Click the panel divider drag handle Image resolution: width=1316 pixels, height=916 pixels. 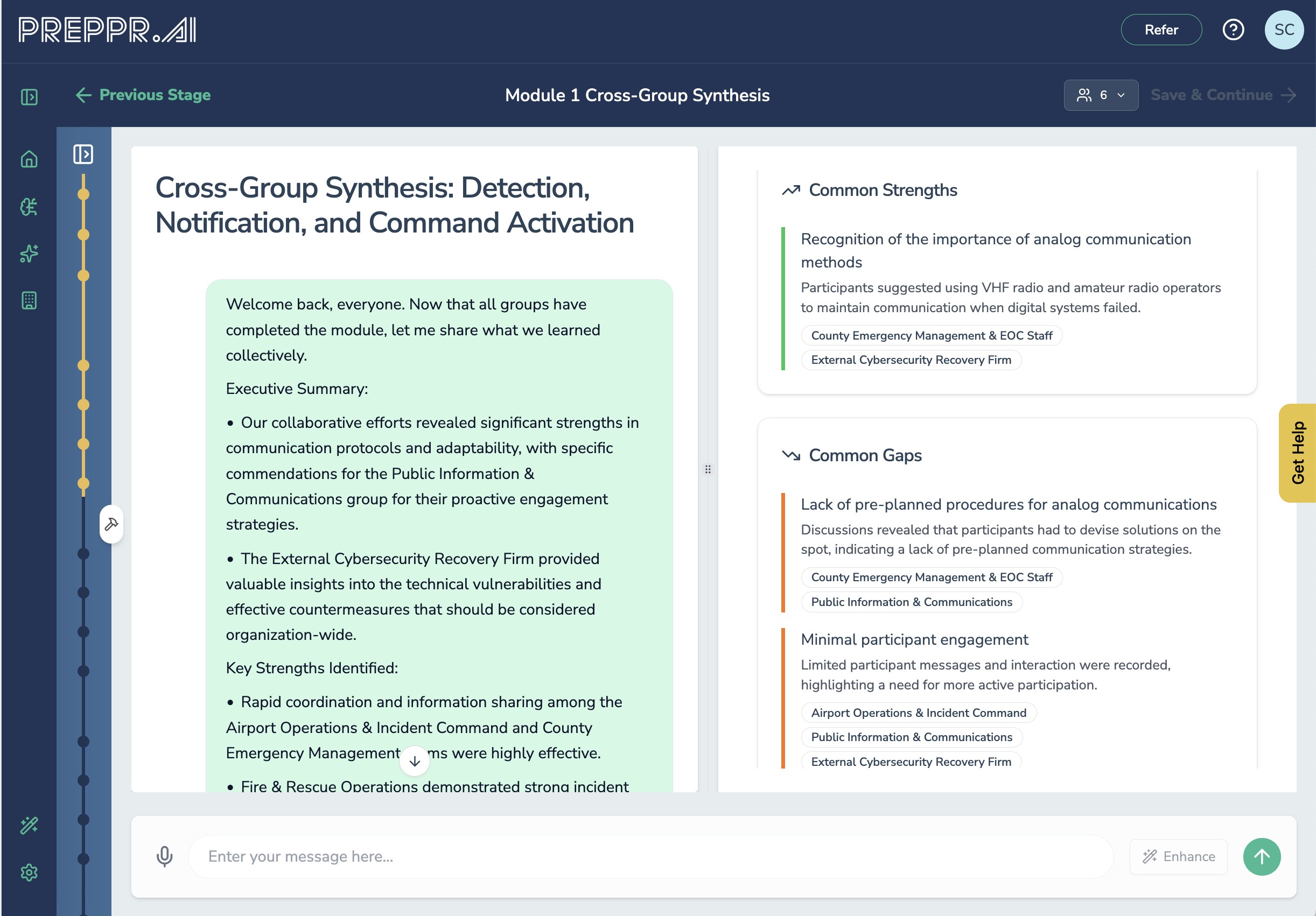pyautogui.click(x=708, y=469)
